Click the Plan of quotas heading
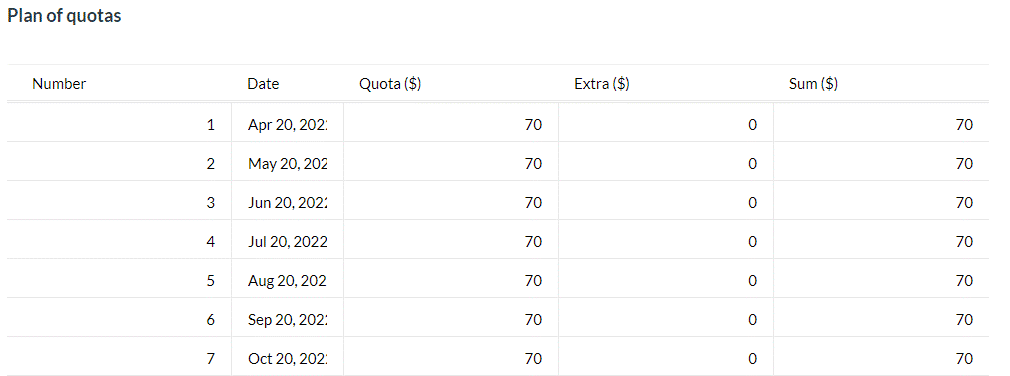Viewport: 1010px width, 376px height. (x=64, y=17)
